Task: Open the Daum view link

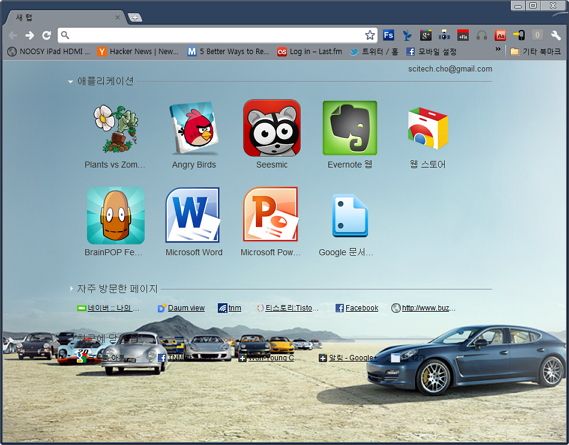Action: click(x=181, y=308)
